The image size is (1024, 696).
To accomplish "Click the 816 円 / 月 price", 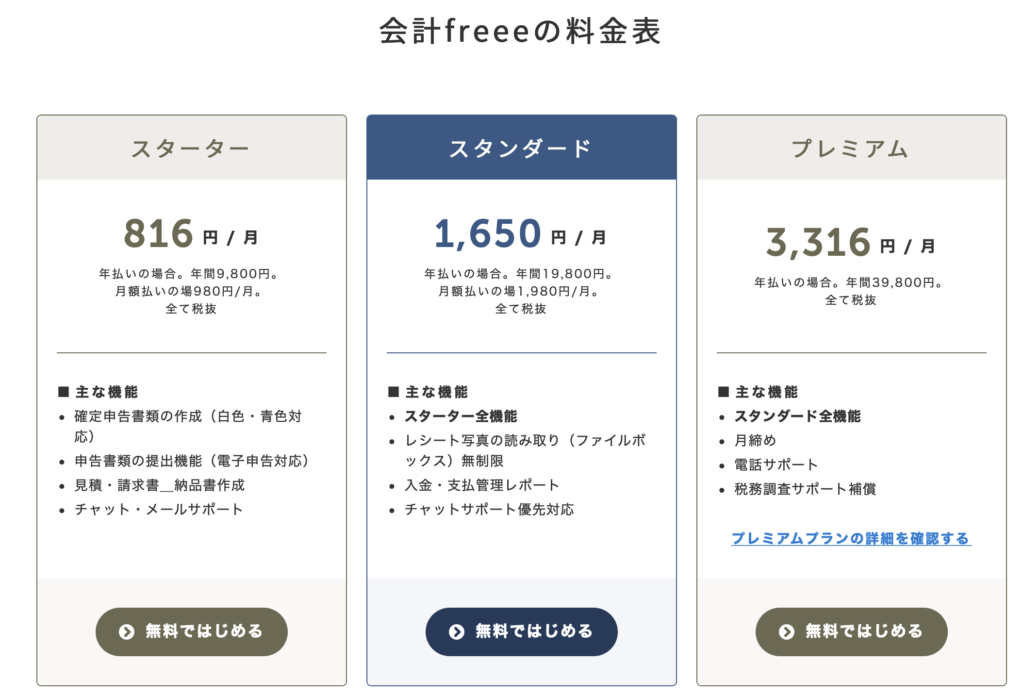I will pyautogui.click(x=191, y=235).
